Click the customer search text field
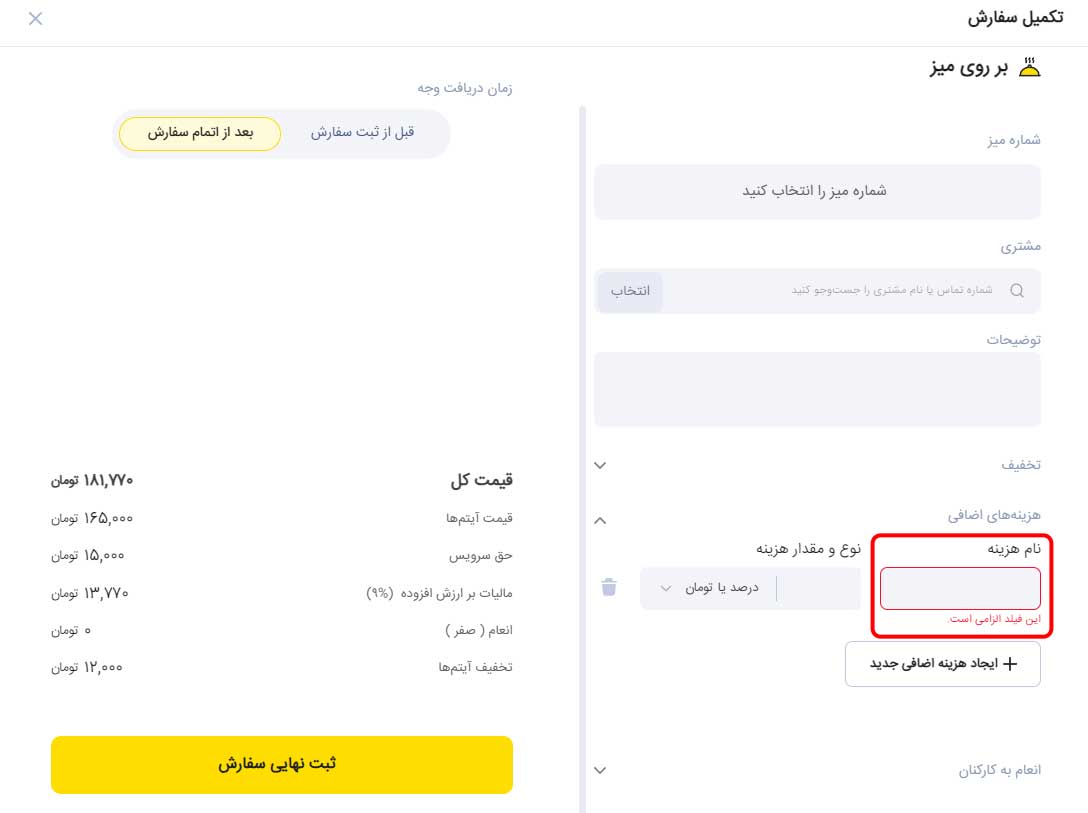 [x=833, y=291]
